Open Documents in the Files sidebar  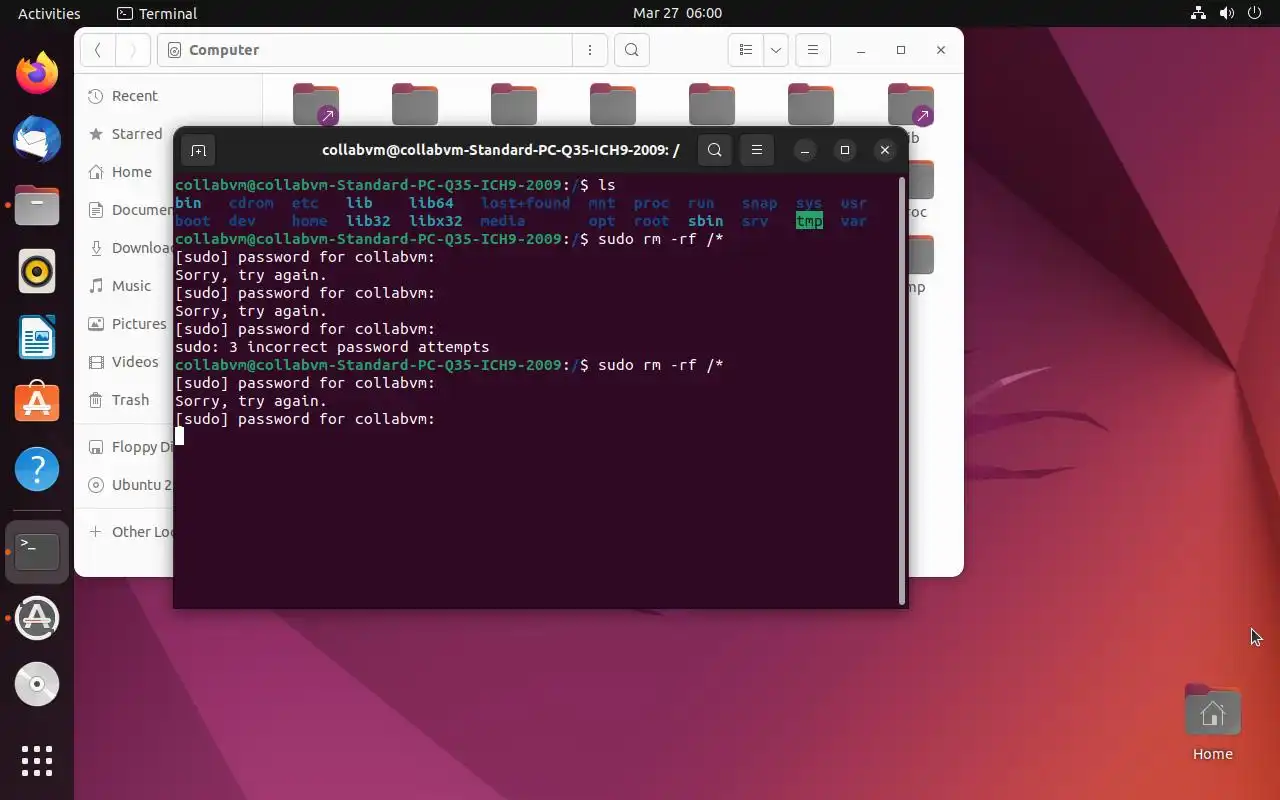125,210
